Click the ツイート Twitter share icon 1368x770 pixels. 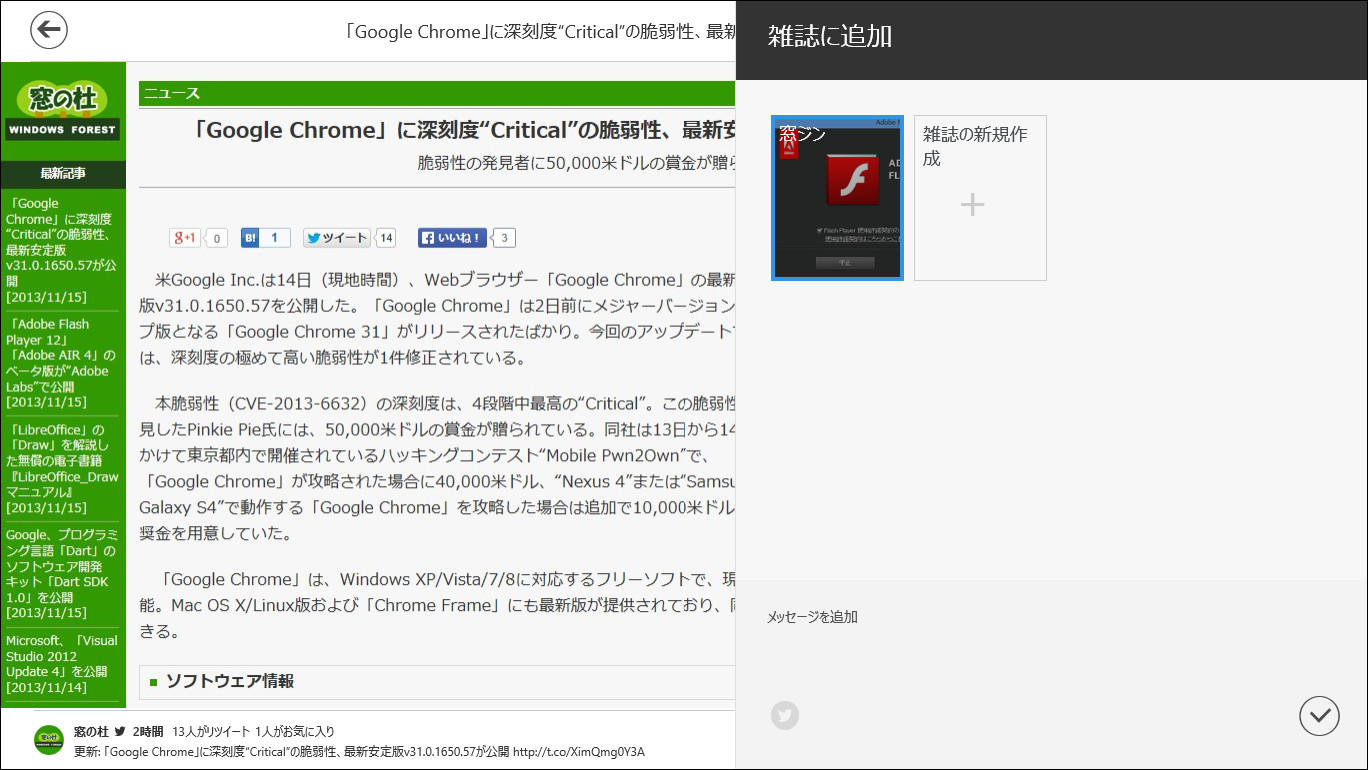coord(335,237)
